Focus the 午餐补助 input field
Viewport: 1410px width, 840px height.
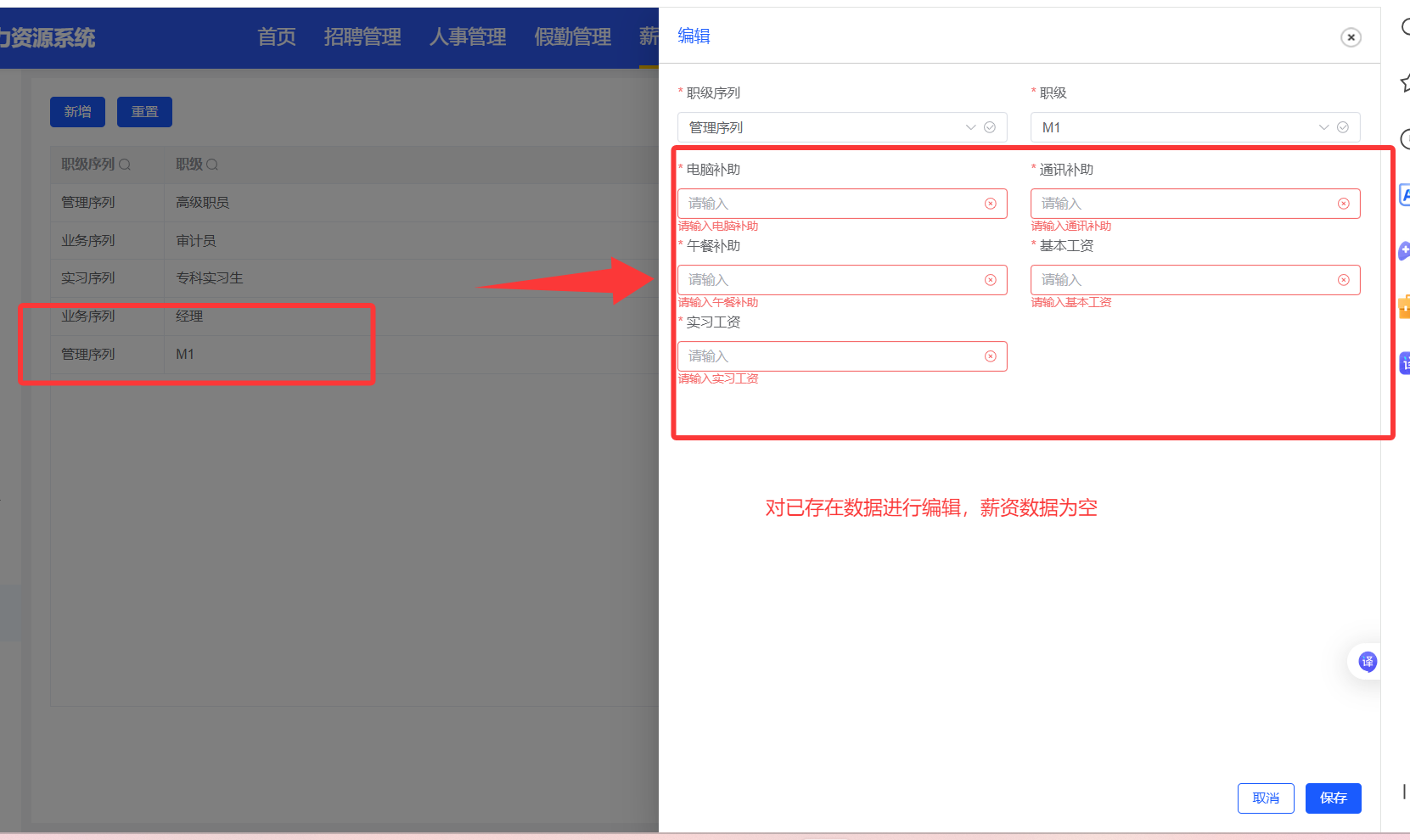(842, 280)
